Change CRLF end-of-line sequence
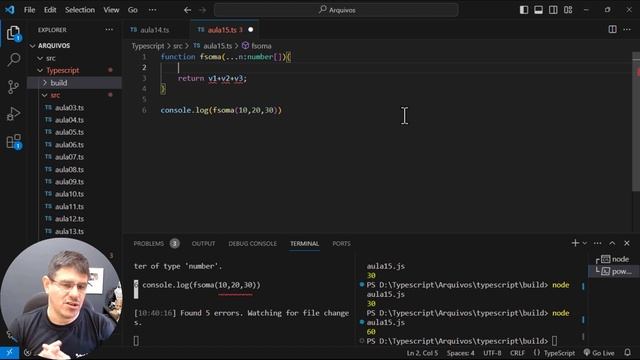Viewport: 640px width, 360px height. pyautogui.click(x=517, y=353)
